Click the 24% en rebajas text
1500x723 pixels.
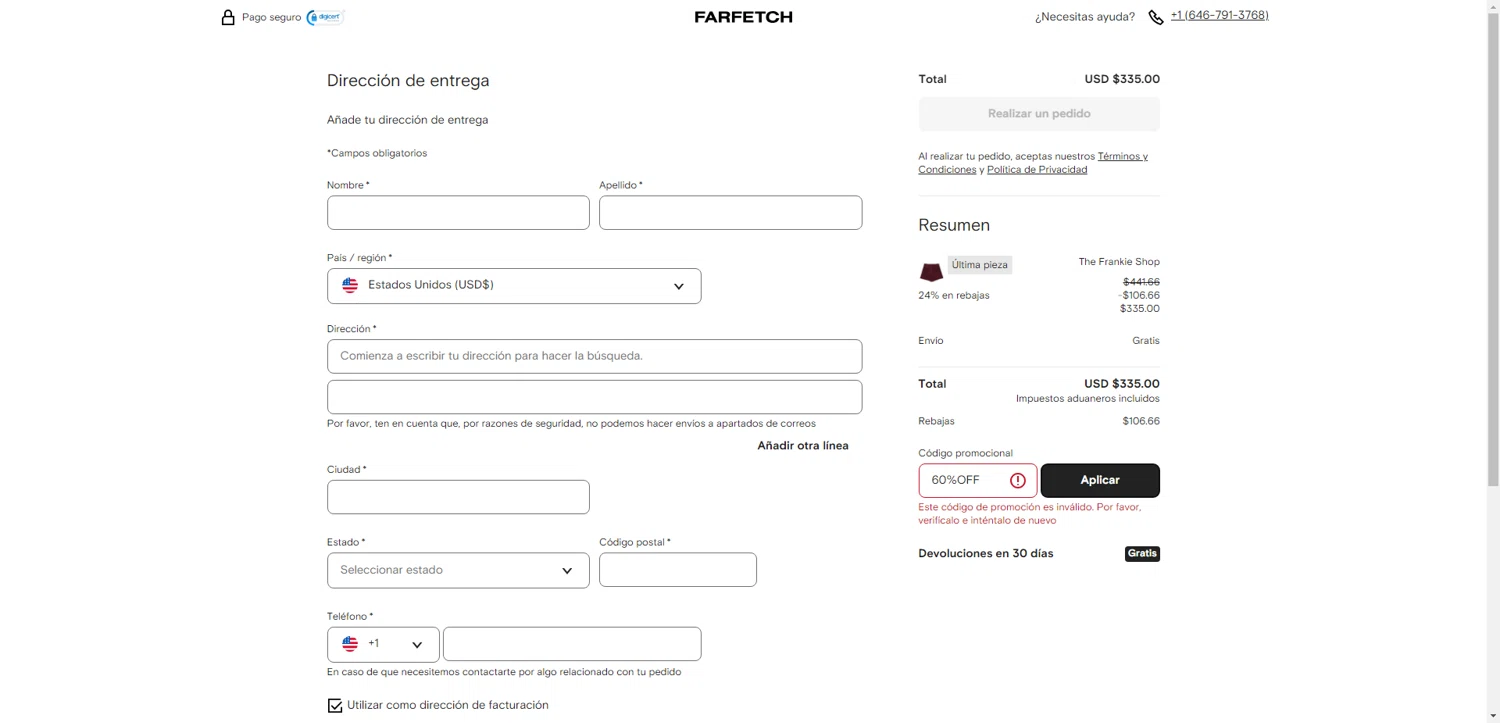tap(954, 296)
